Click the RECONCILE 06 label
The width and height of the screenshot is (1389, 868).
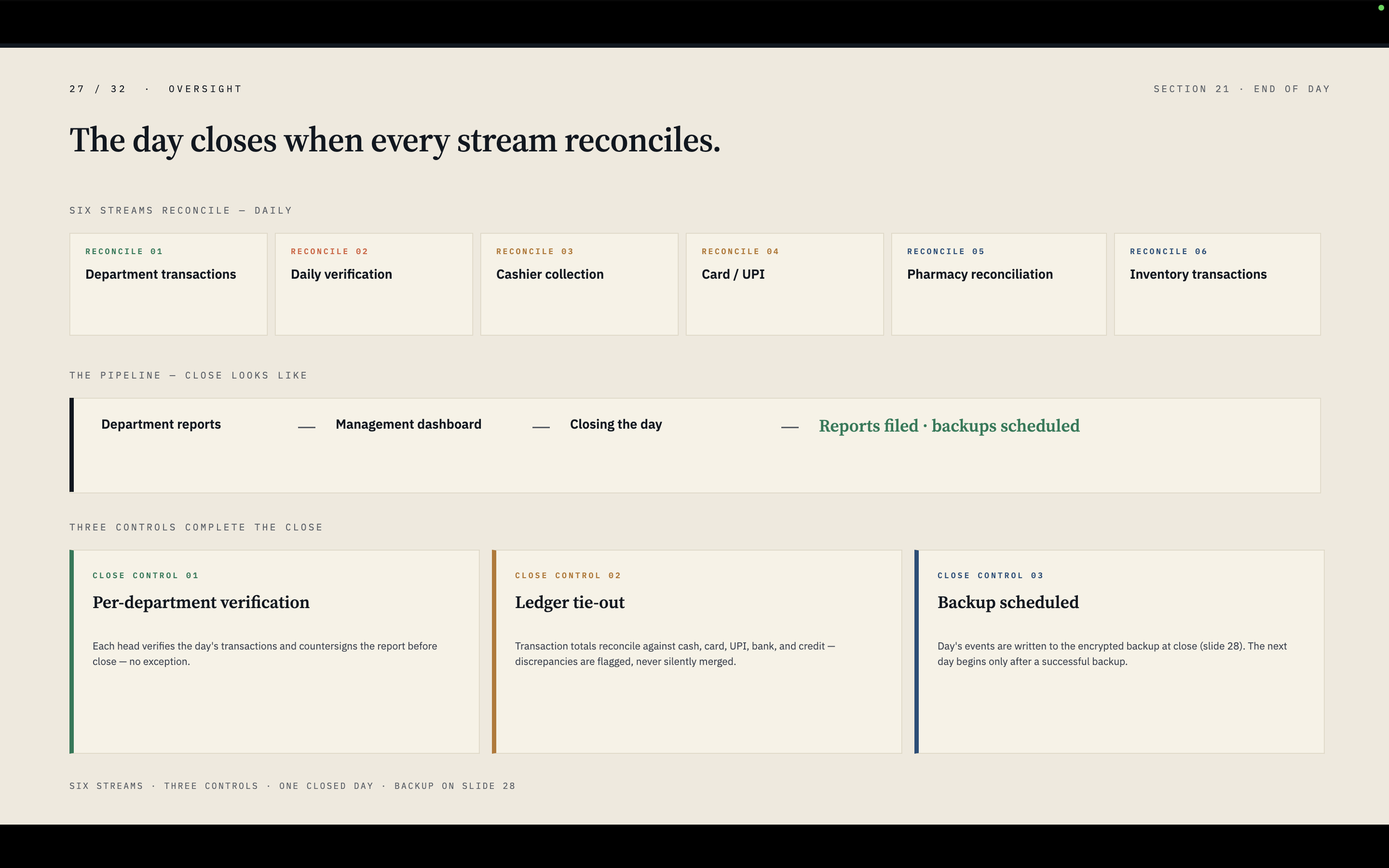pyautogui.click(x=1169, y=251)
